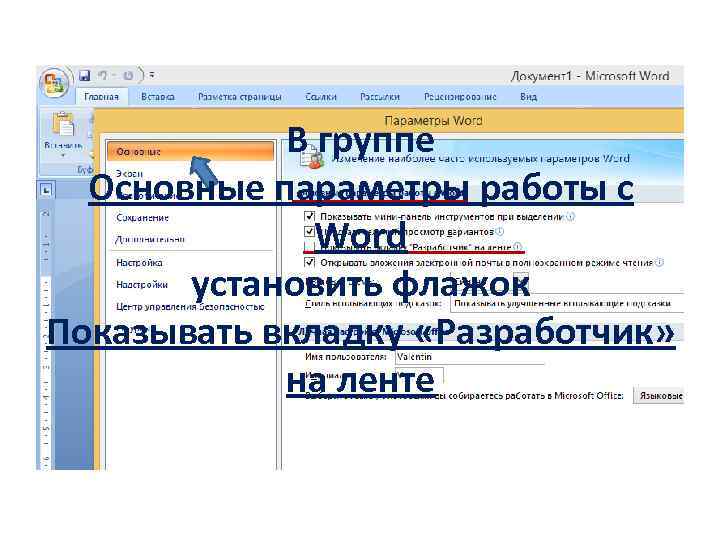The image size is (720, 540).
Task: Click the user name field containing Valentin
Action: click(469, 357)
